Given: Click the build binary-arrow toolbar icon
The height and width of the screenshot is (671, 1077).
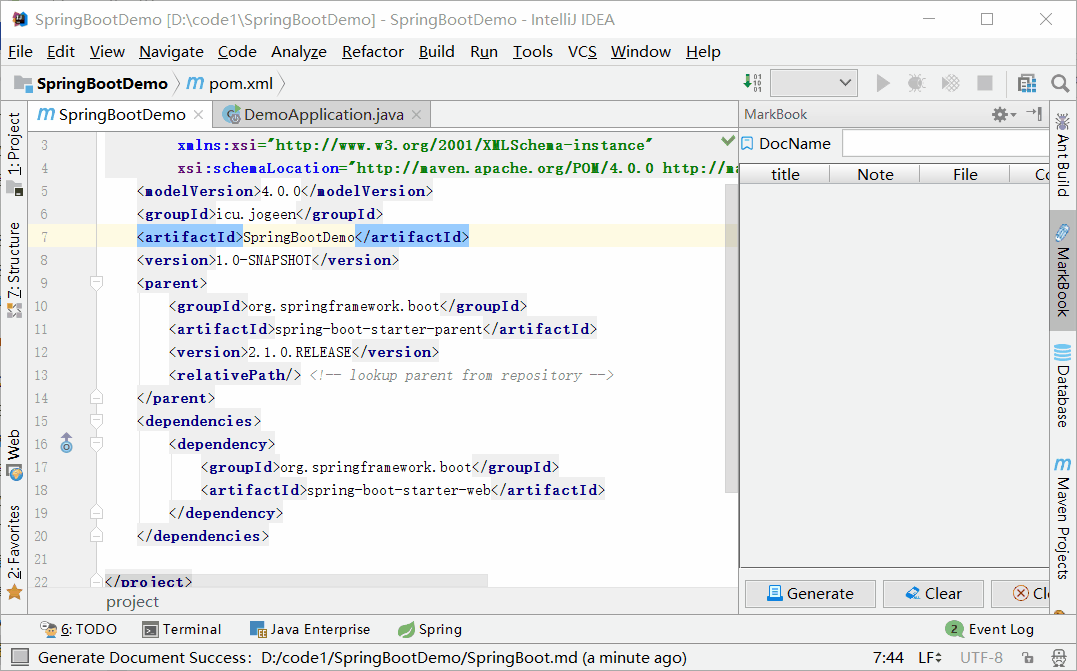Looking at the screenshot, I should point(753,83).
